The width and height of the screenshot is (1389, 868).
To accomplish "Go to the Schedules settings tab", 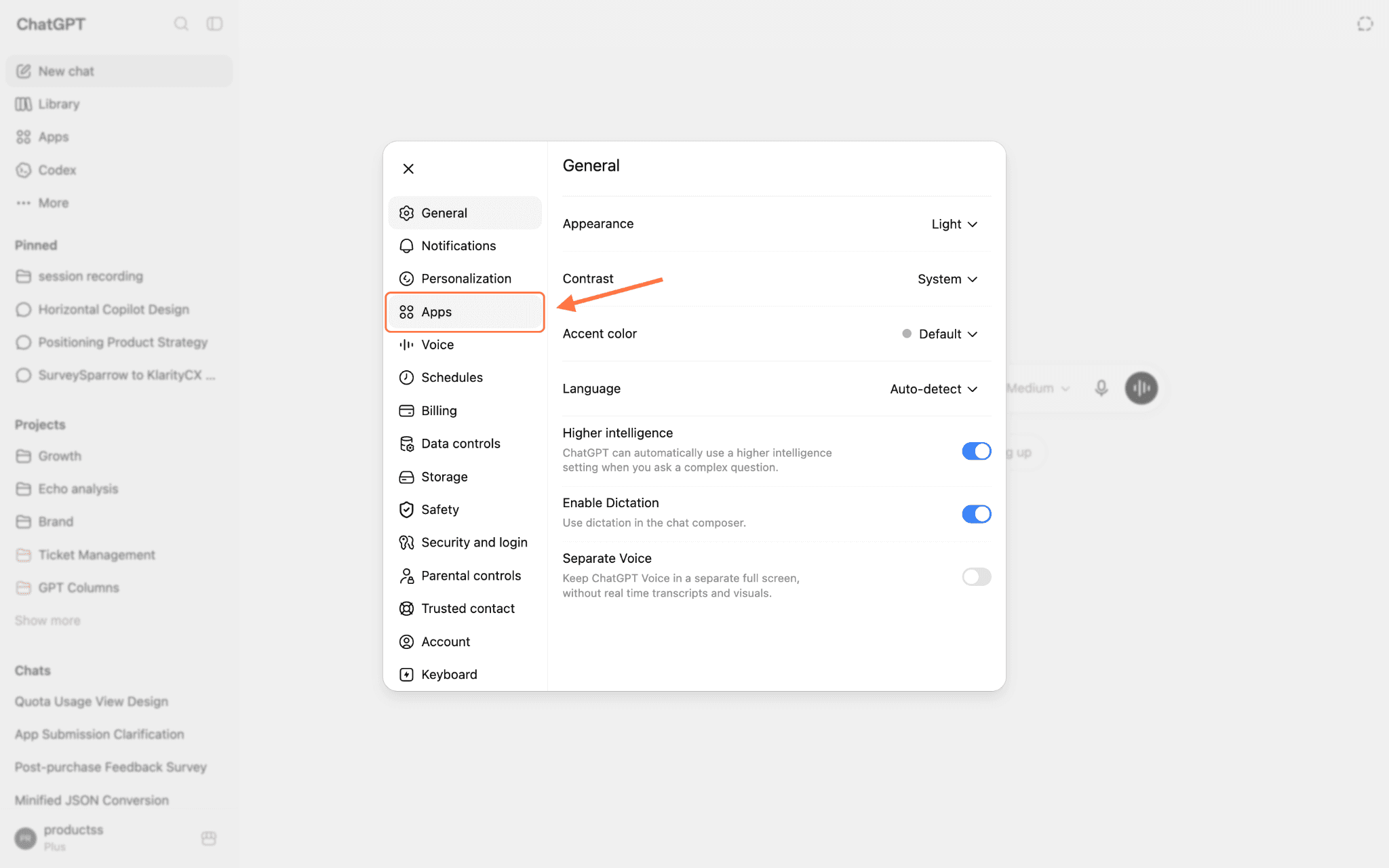I will click(x=465, y=378).
